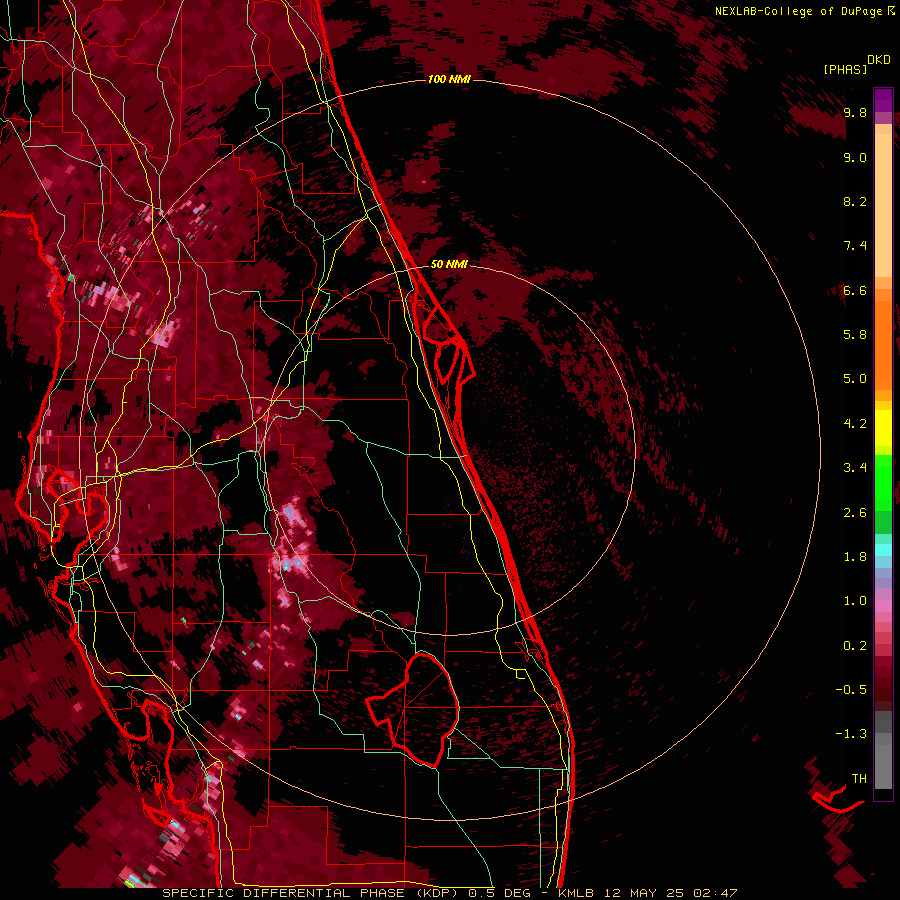
Task: Select the -1.3 legend value
Action: [851, 734]
